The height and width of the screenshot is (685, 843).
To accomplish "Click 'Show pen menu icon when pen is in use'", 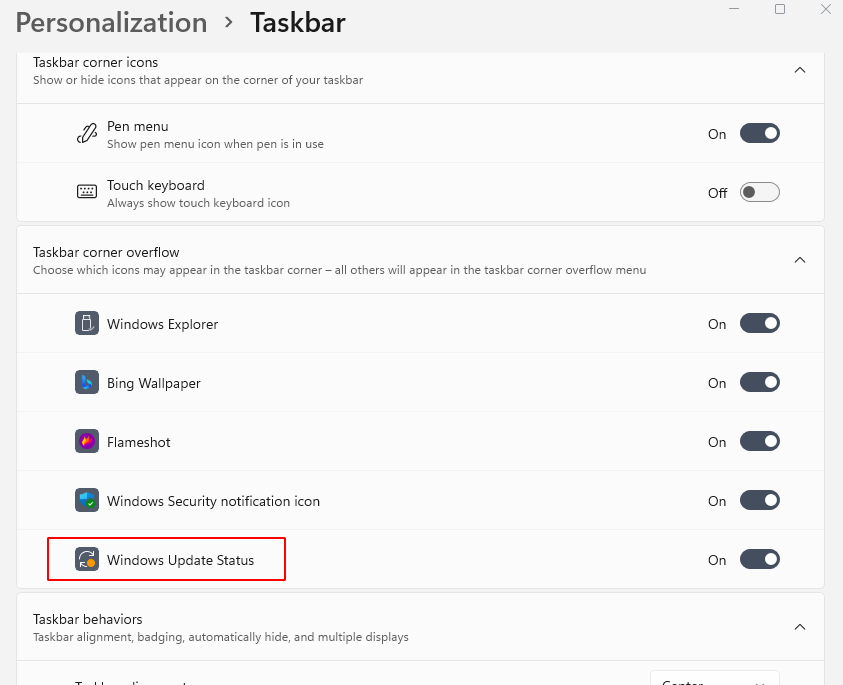I will [215, 144].
